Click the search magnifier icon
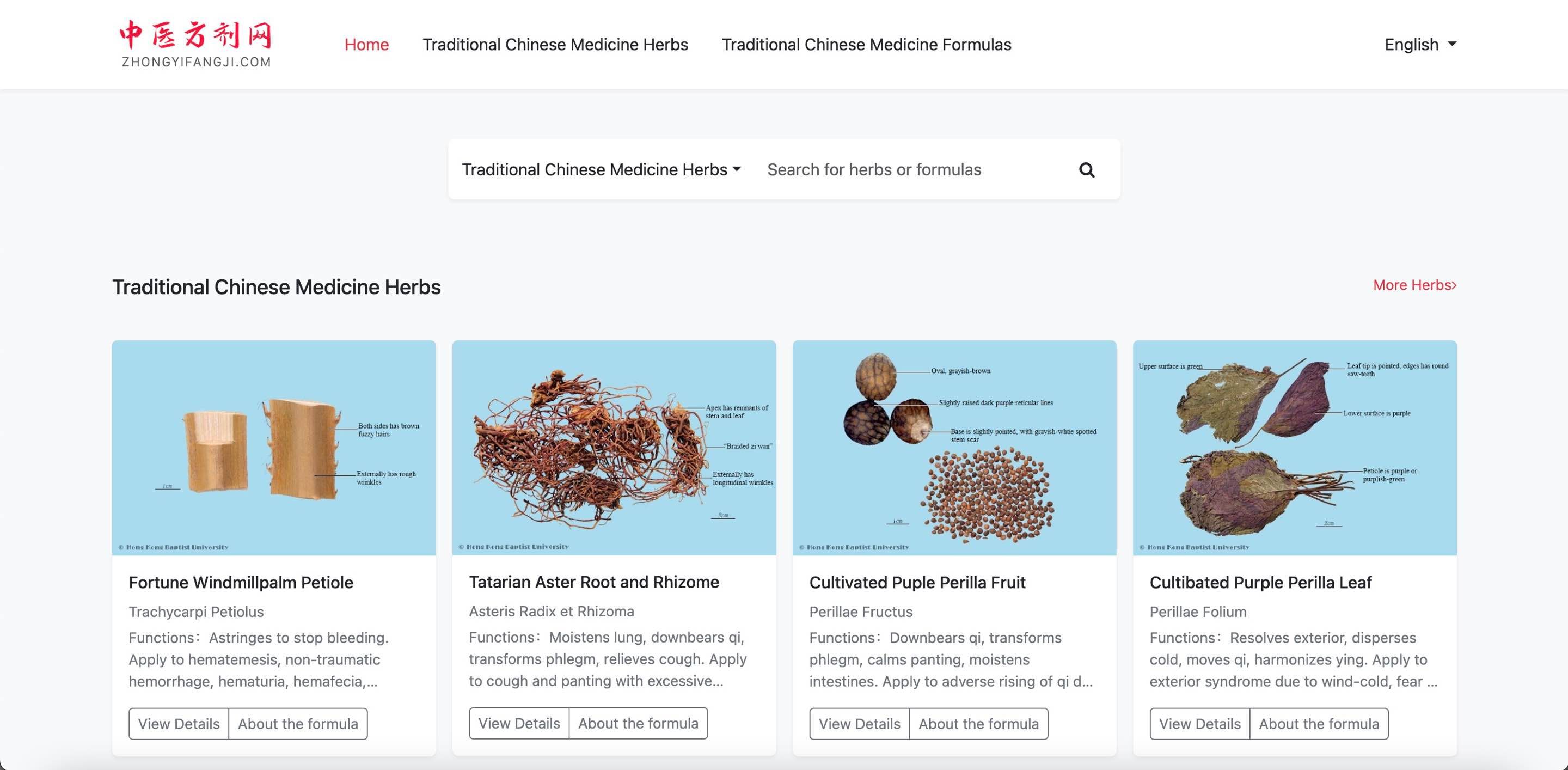This screenshot has width=1568, height=770. click(1087, 169)
